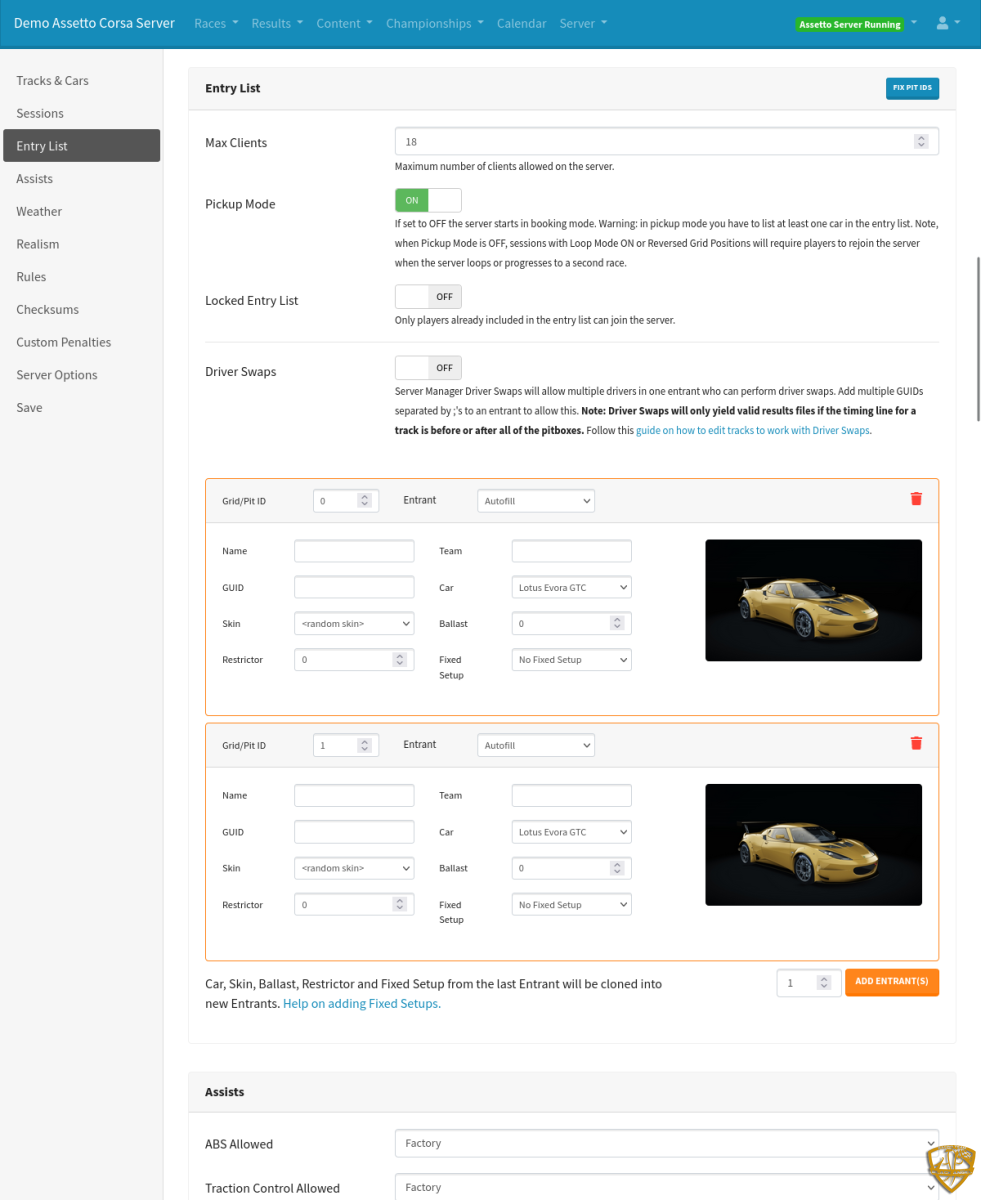Click the Add Entrant(s) button

click(891, 982)
